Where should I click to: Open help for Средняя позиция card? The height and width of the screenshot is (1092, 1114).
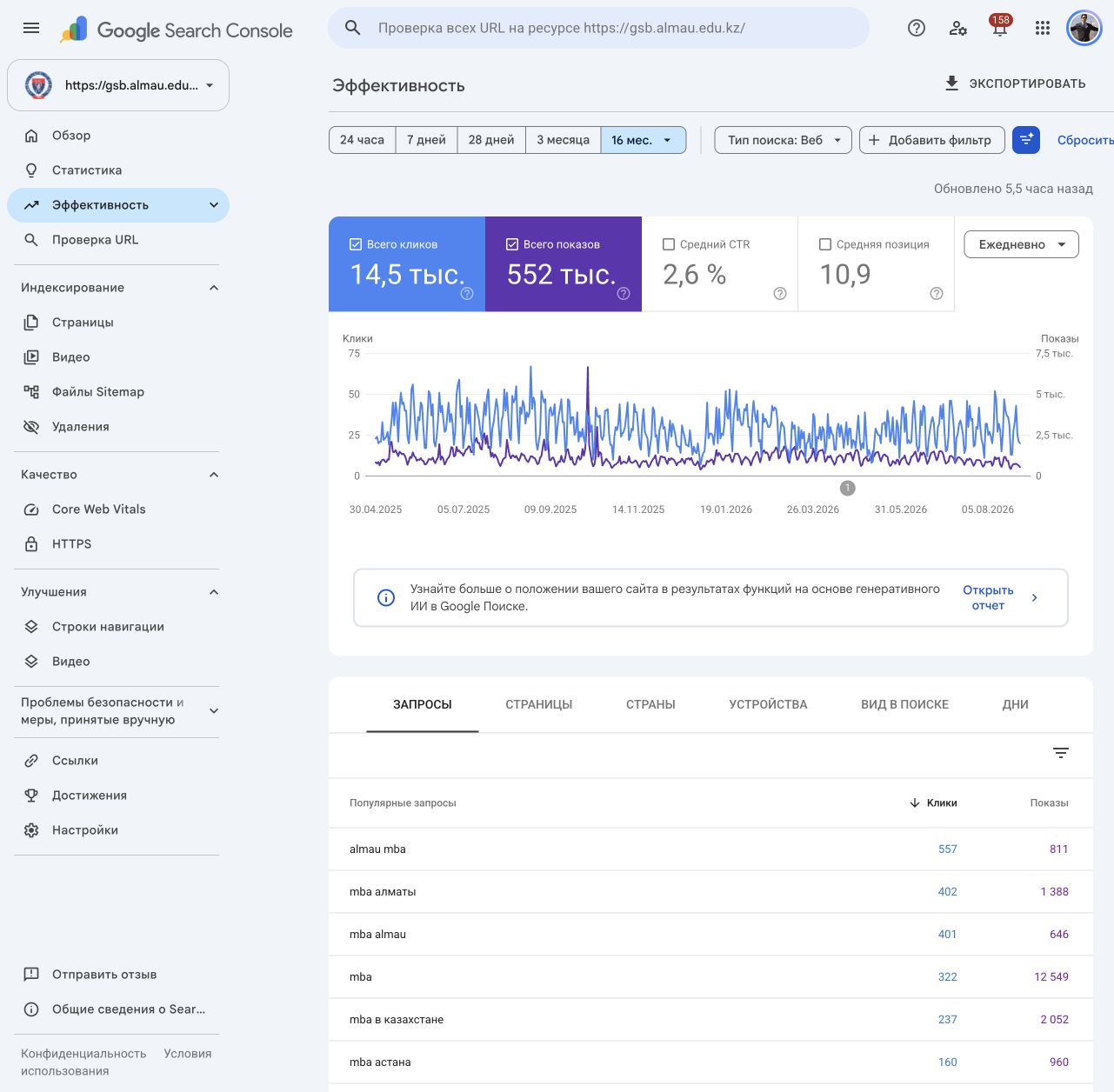point(937,294)
